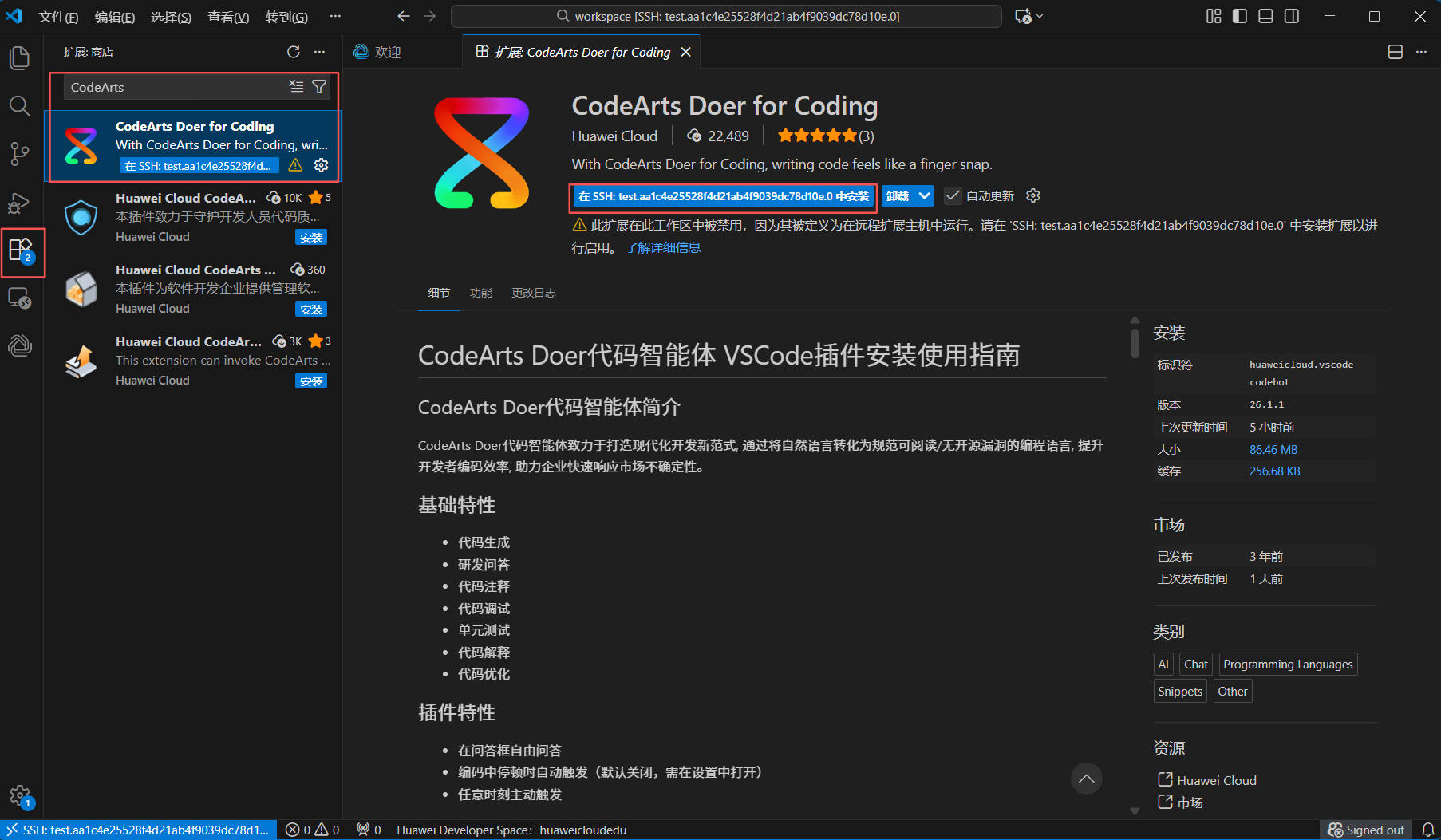1441x840 pixels.
Task: Open the Huawei Cloud publisher link
Action: [614, 136]
